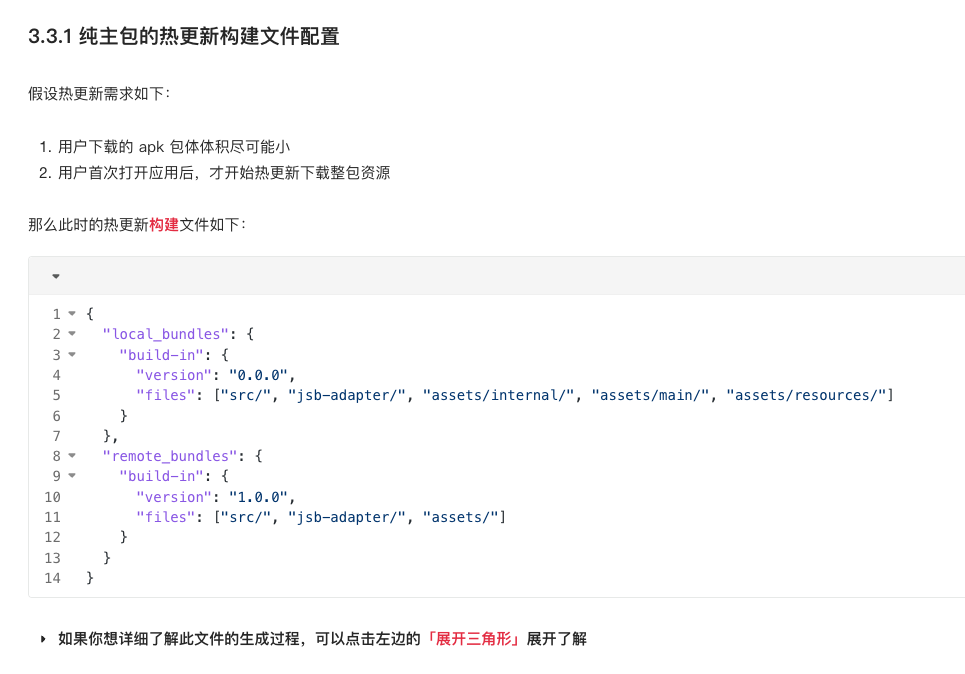Collapse the root brace fold arrow on line 1
The height and width of the screenshot is (674, 965).
pyautogui.click(x=72, y=314)
